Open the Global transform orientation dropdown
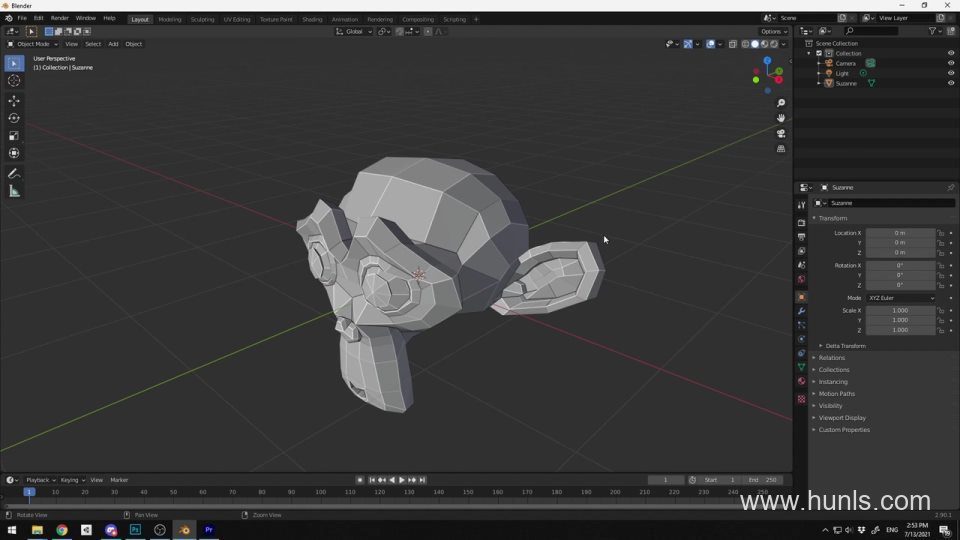960x540 pixels. pyautogui.click(x=354, y=31)
